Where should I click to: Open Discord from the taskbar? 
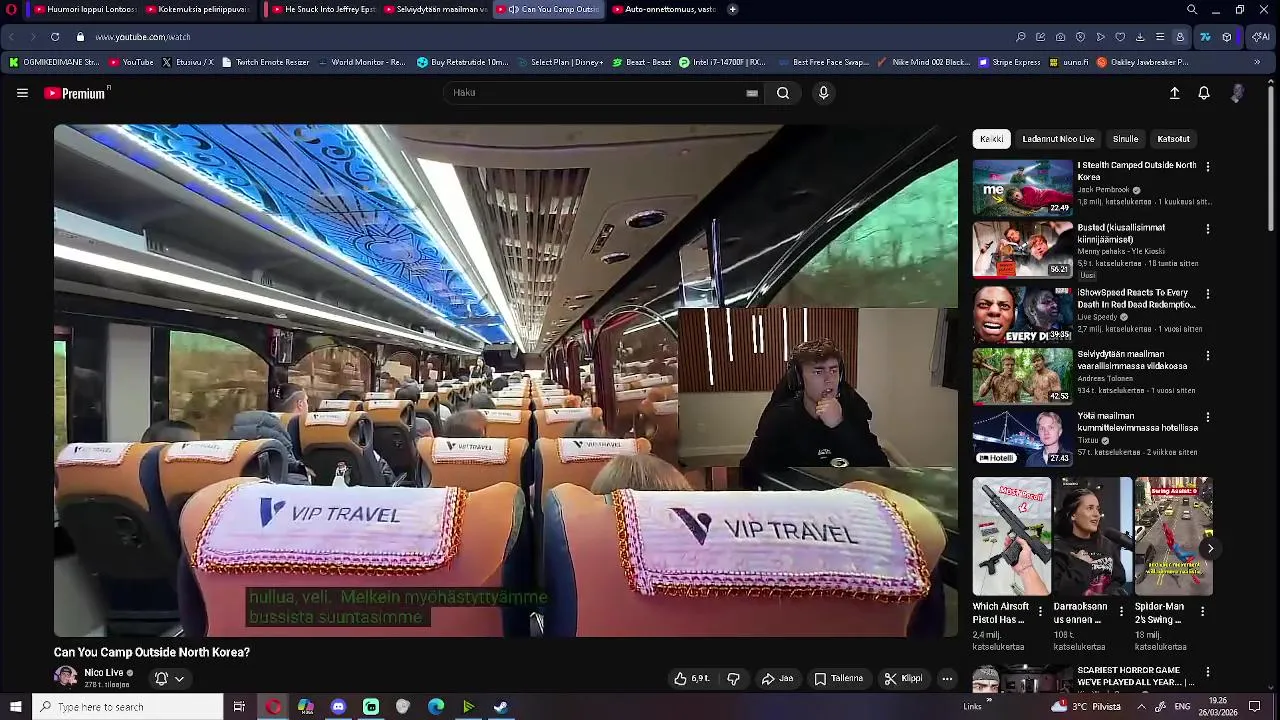click(x=338, y=707)
